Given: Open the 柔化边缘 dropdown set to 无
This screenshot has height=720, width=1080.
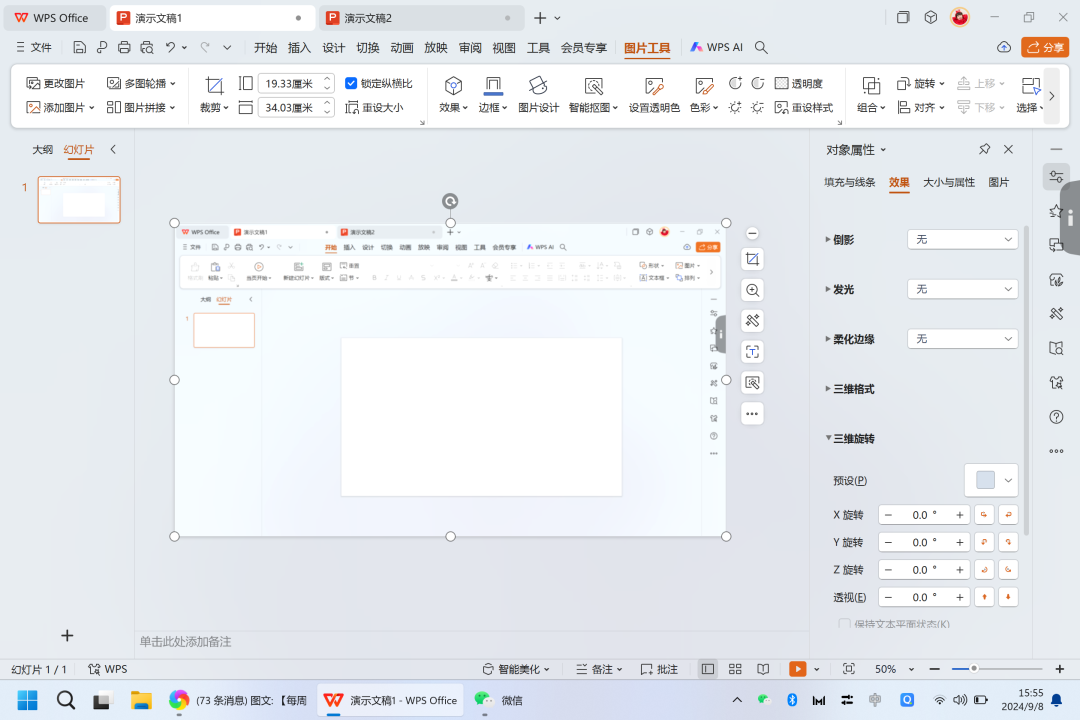Looking at the screenshot, I should coord(962,339).
